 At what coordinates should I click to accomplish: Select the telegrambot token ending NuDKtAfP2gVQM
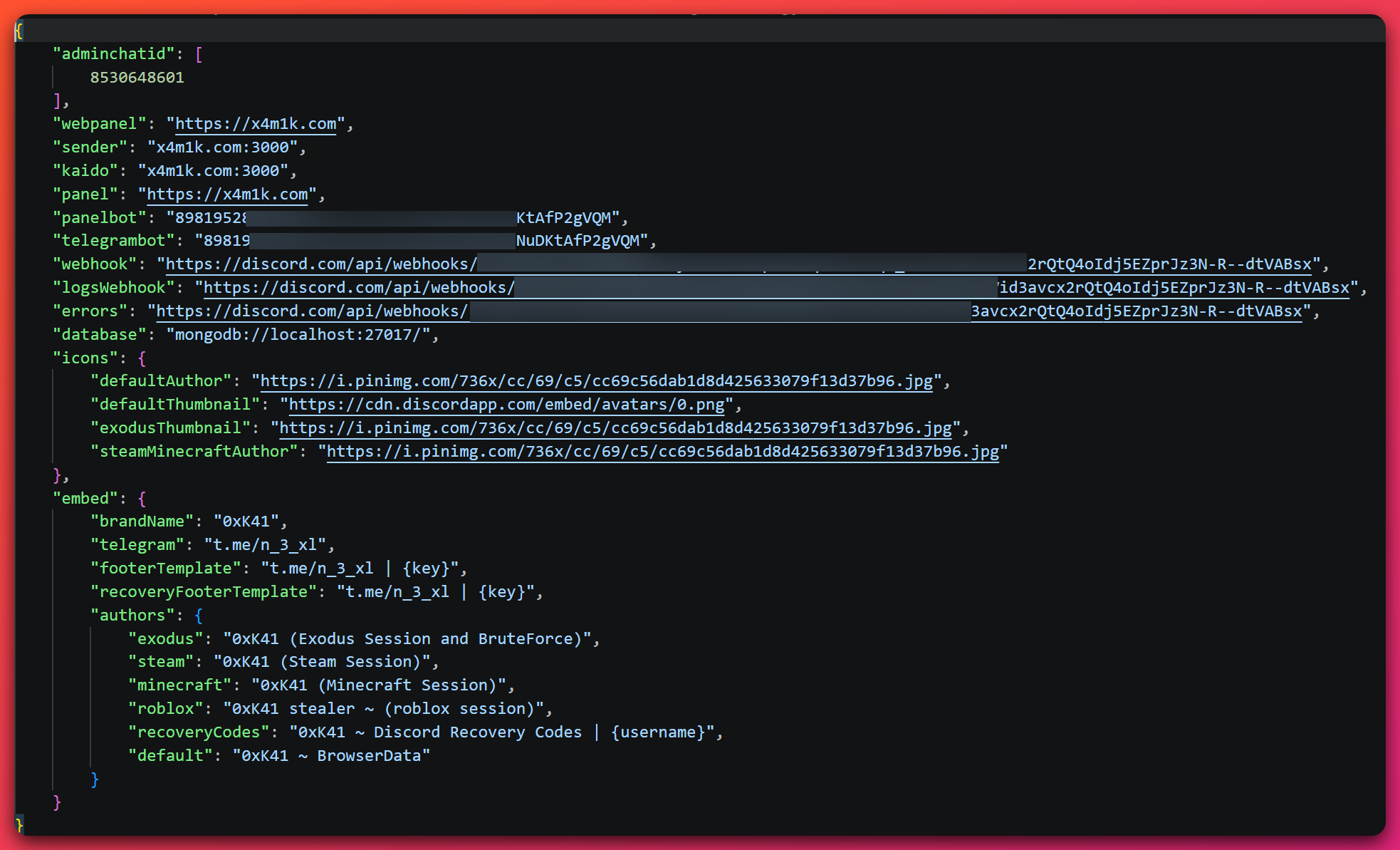click(421, 241)
